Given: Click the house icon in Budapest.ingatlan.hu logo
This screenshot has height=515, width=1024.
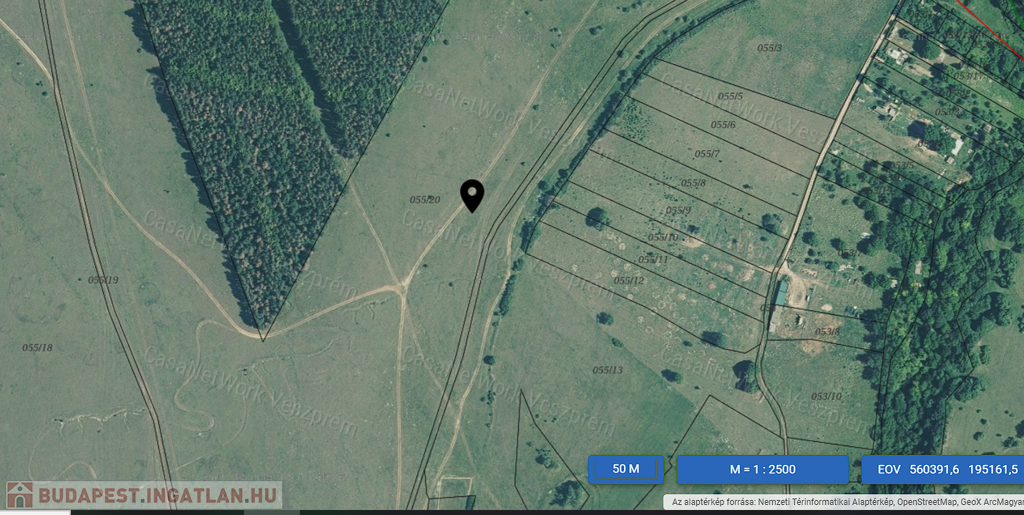Looking at the screenshot, I should pyautogui.click(x=20, y=495).
